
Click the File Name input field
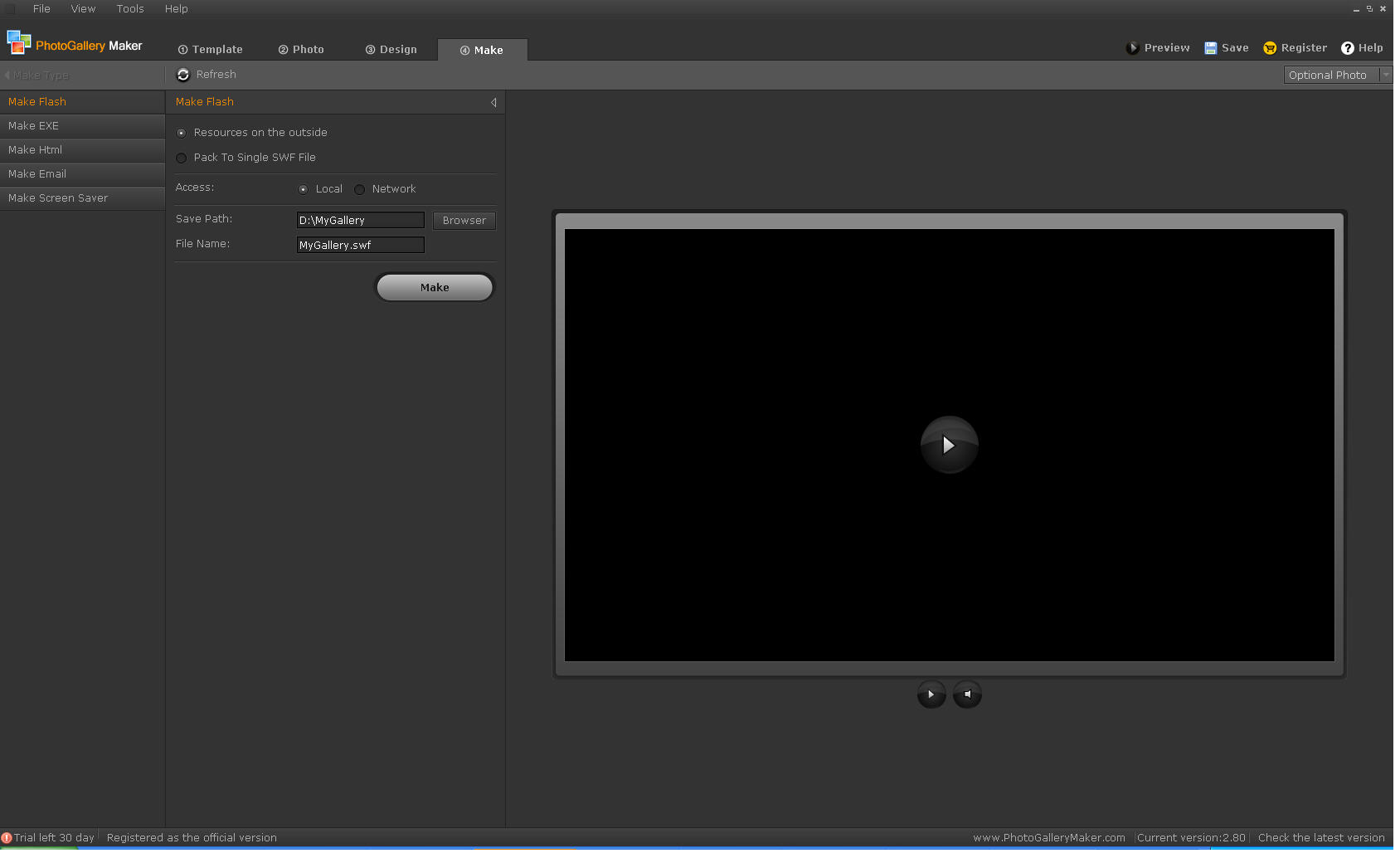click(x=361, y=246)
